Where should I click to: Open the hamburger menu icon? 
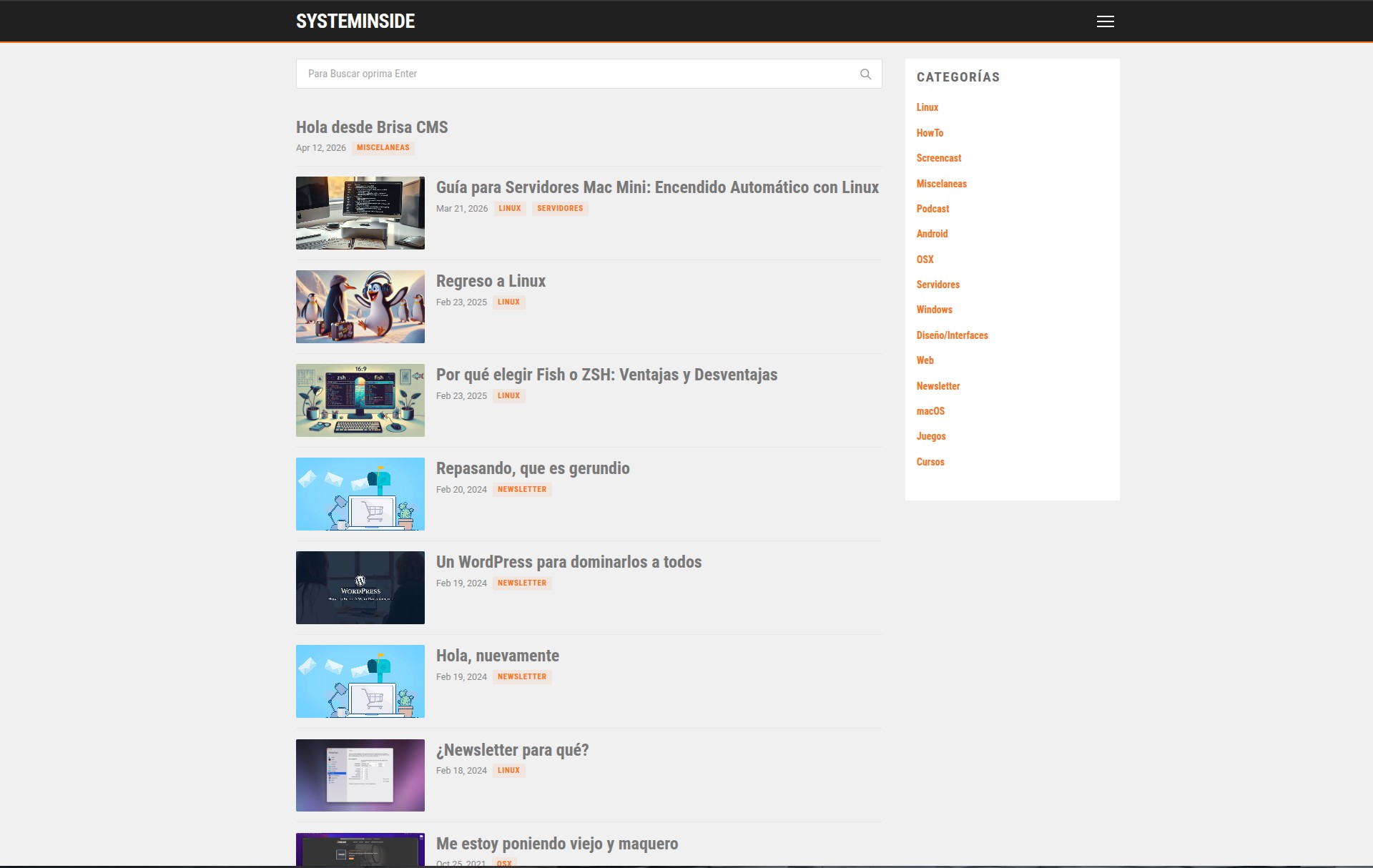(x=1105, y=21)
